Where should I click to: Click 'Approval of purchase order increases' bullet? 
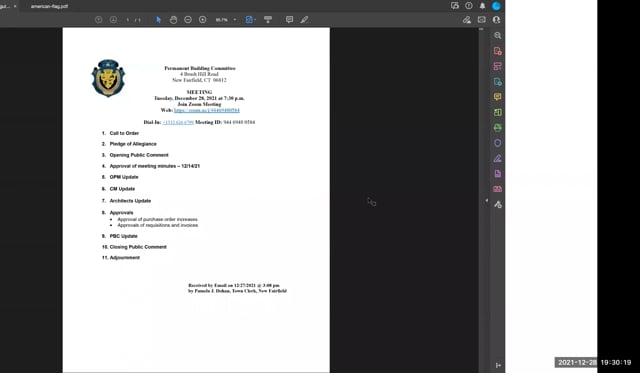click(x=157, y=219)
